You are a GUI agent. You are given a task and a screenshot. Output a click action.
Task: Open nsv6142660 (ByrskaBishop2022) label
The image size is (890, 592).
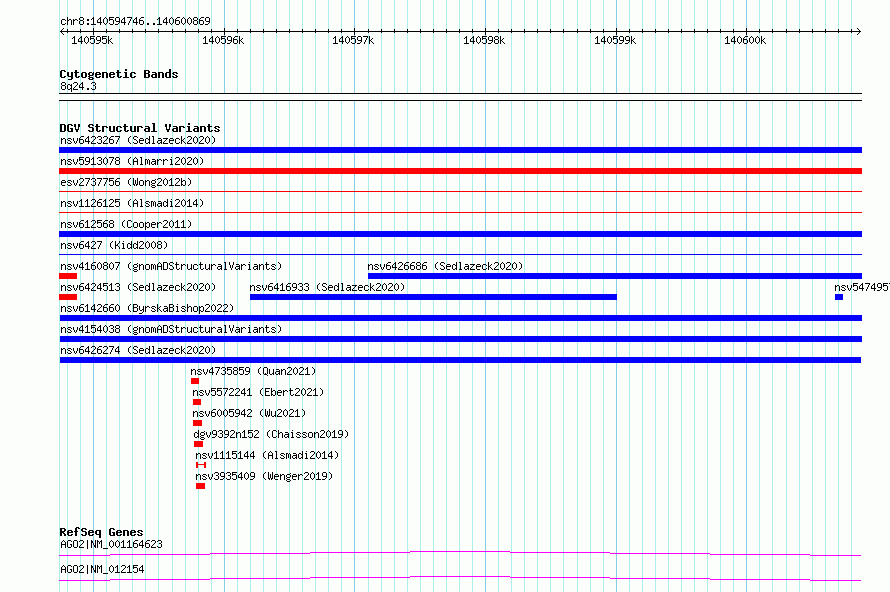tap(147, 308)
